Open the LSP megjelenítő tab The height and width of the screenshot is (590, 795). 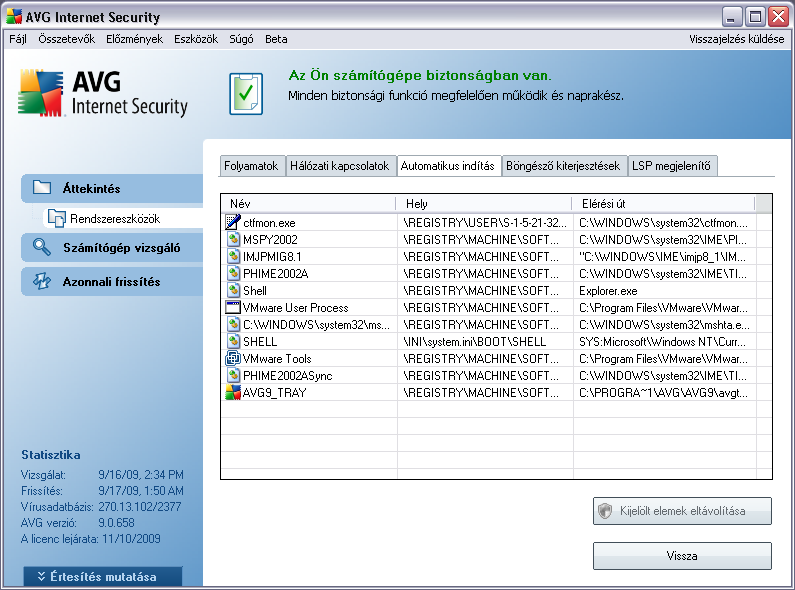point(671,166)
